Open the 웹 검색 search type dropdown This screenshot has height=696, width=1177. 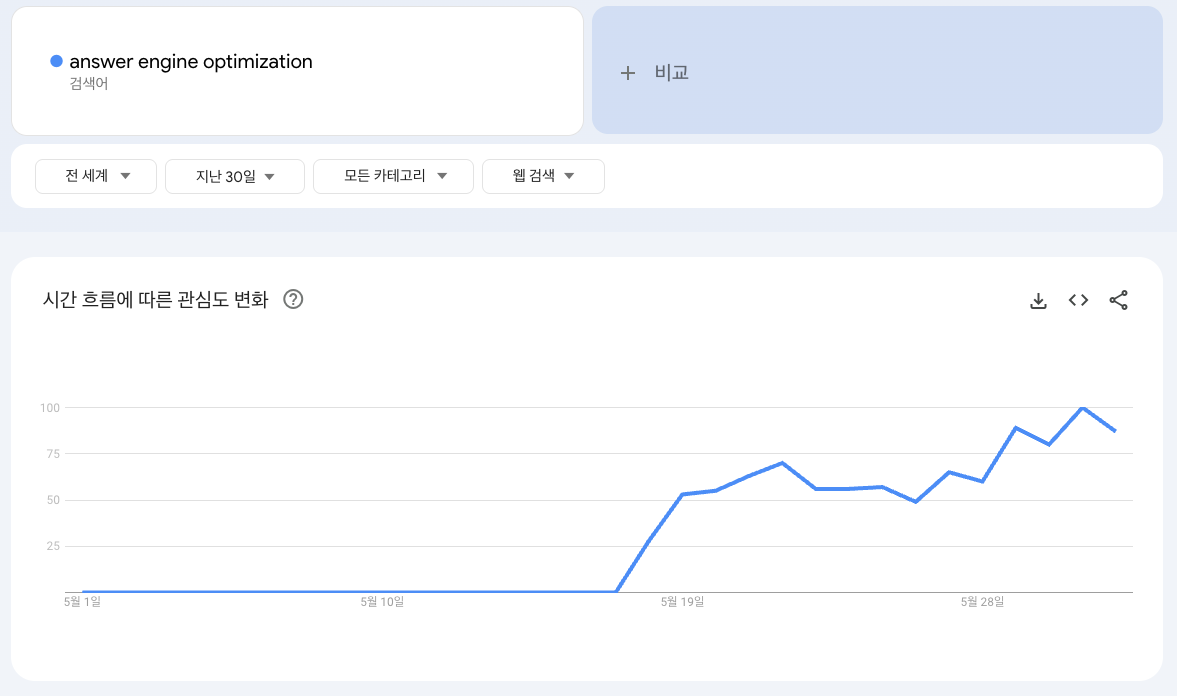click(543, 176)
